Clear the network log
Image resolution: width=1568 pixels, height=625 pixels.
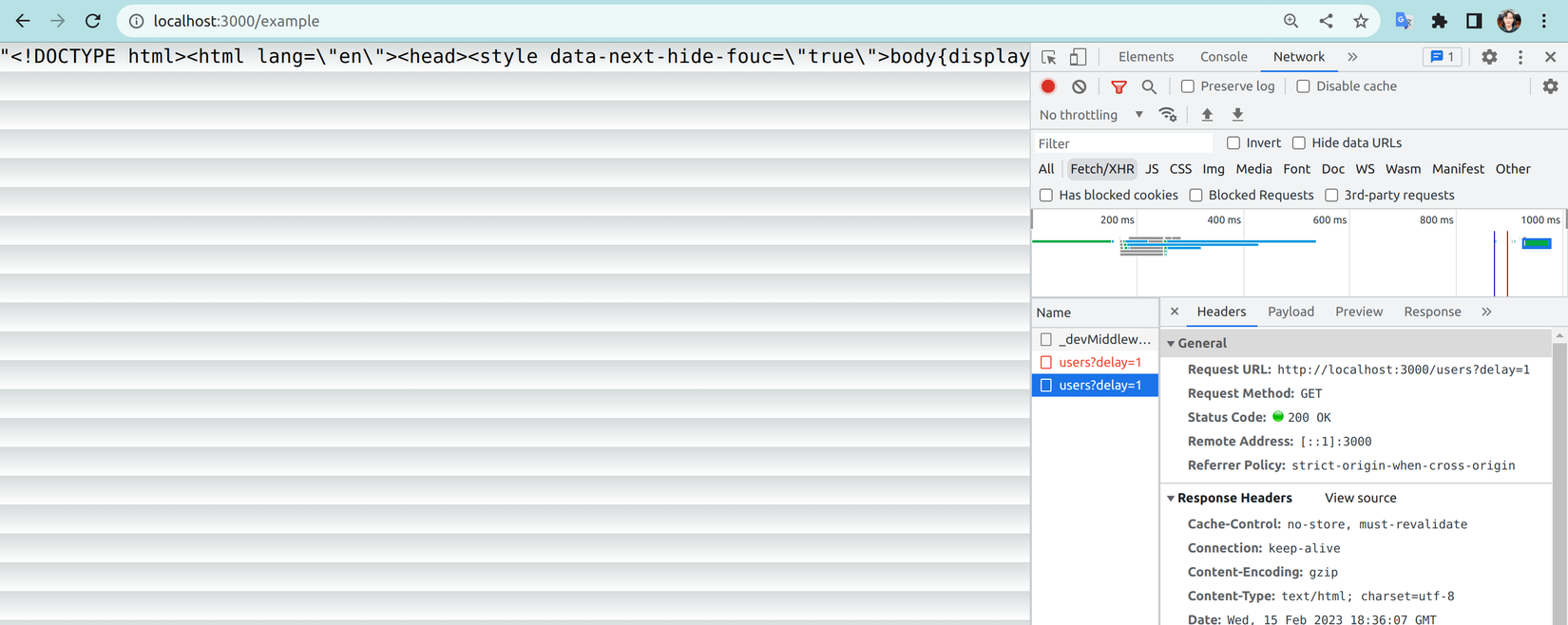click(1080, 86)
